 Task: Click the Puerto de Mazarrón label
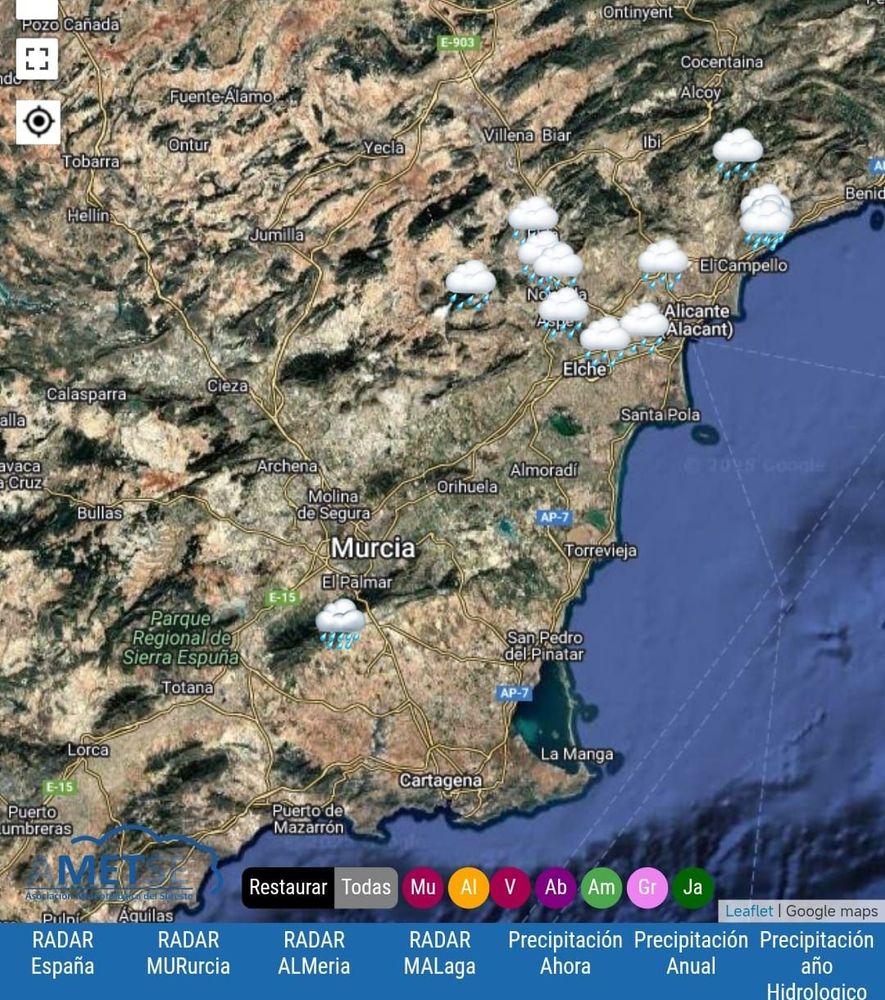click(308, 819)
